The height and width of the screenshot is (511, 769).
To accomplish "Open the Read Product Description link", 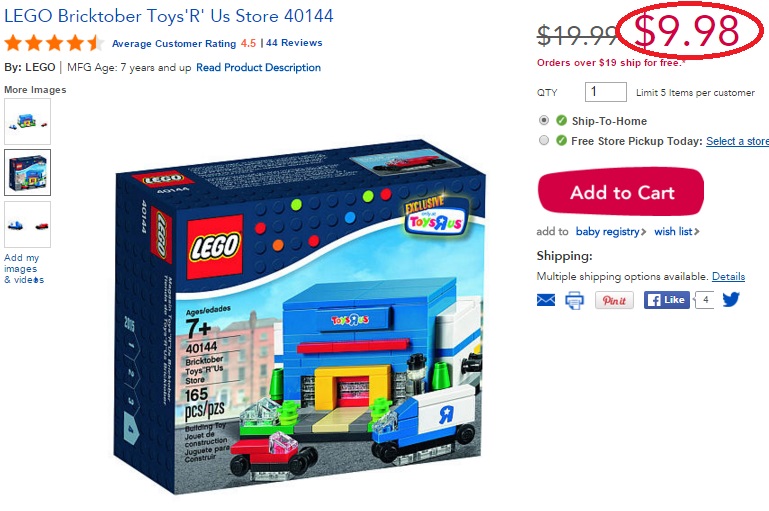I will pos(258,67).
